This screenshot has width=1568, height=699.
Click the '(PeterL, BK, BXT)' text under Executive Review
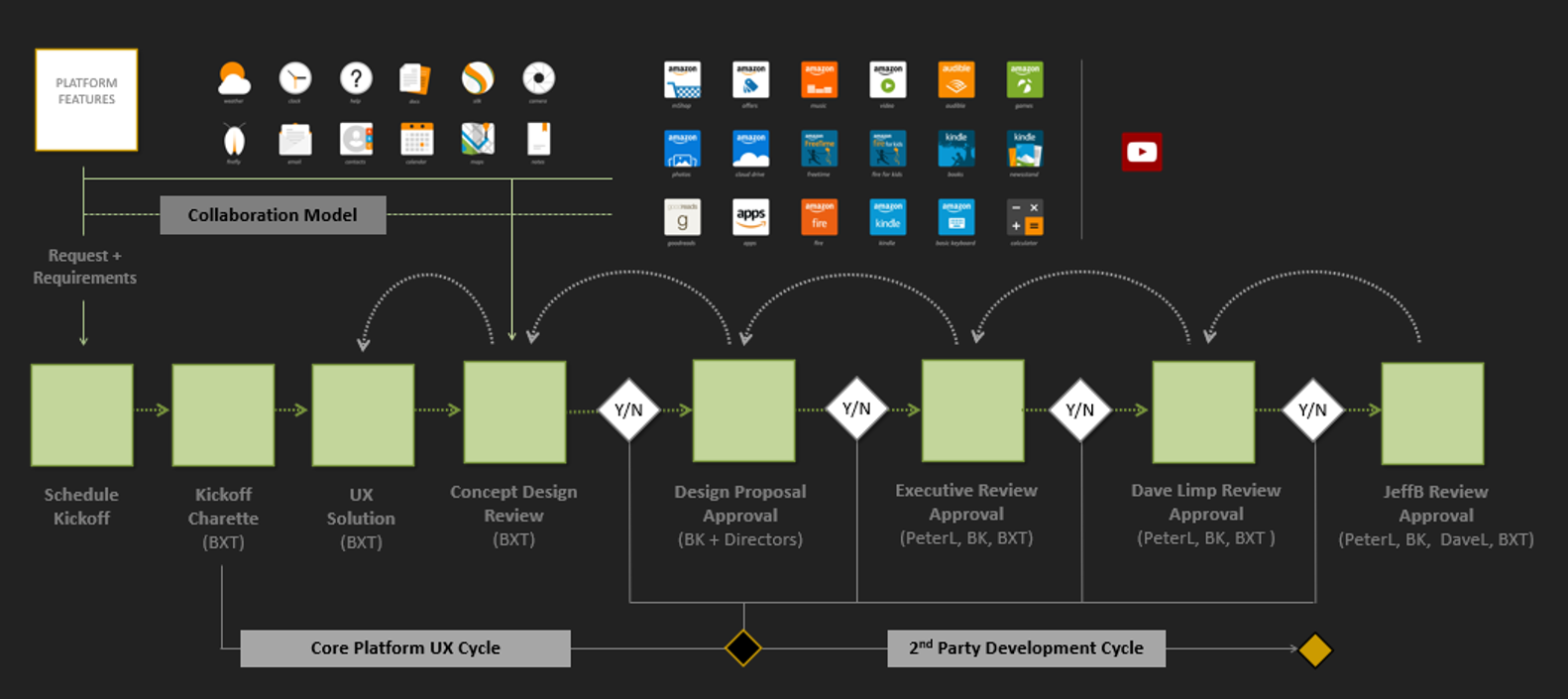[966, 537]
